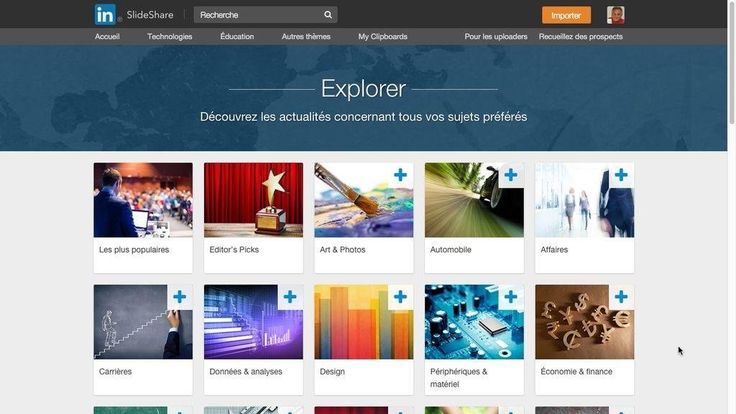Open the Design colorful bars thumbnail

[x=364, y=322]
